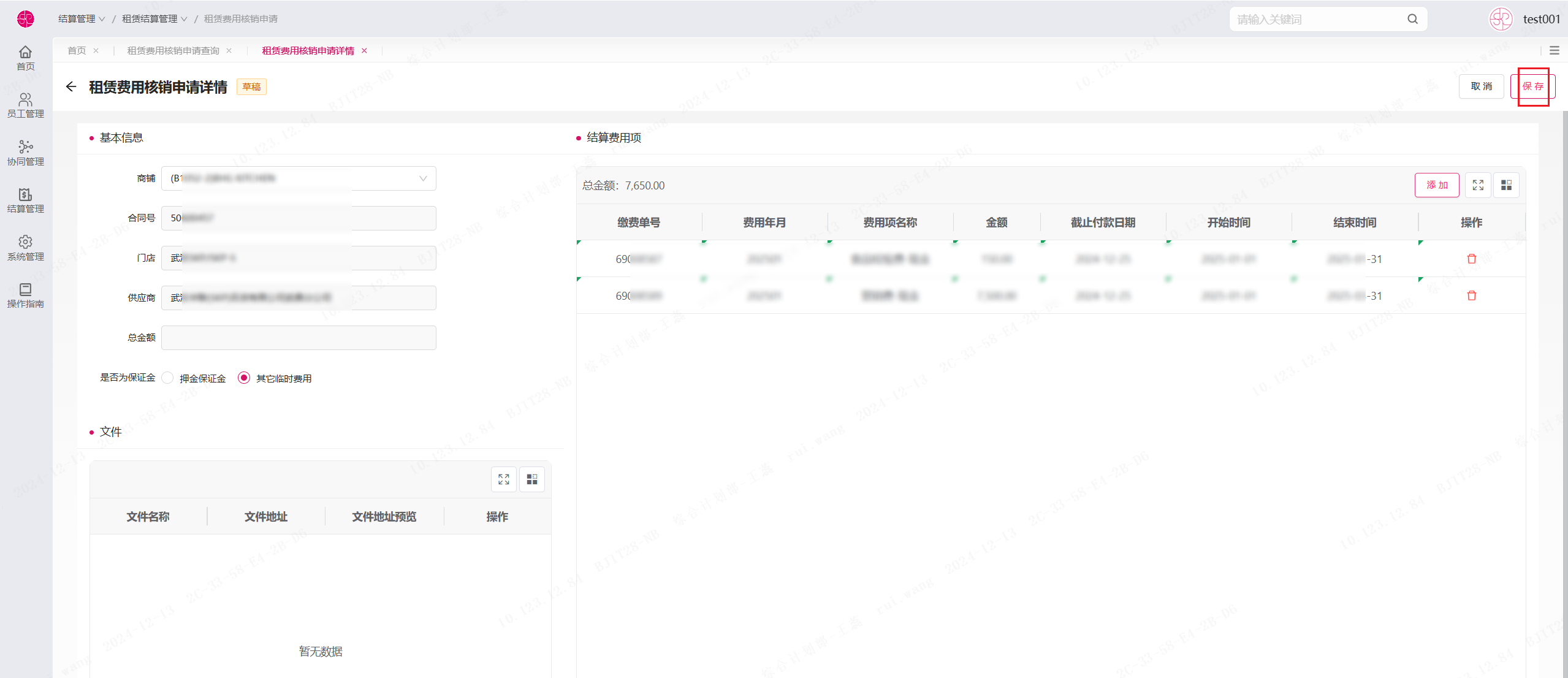Select the 押金保证金 radio option
Image resolution: width=1568 pixels, height=678 pixels.
(x=167, y=378)
